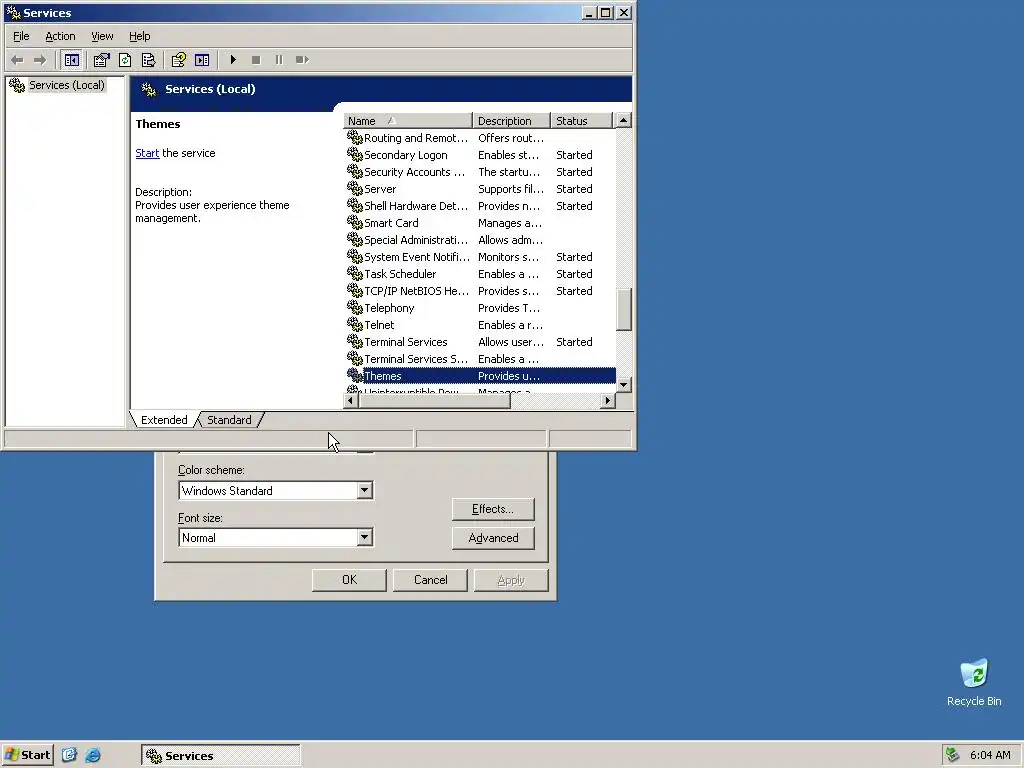The width and height of the screenshot is (1024, 768).
Task: Click the Start link to start the service
Action: pos(147,153)
